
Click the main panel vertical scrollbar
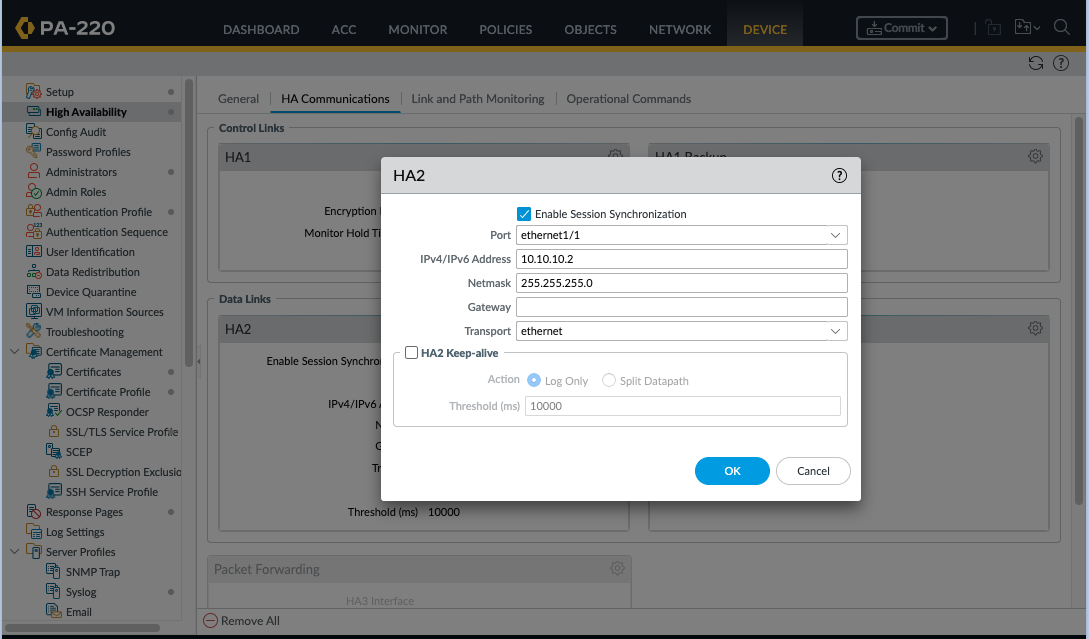tap(1079, 310)
